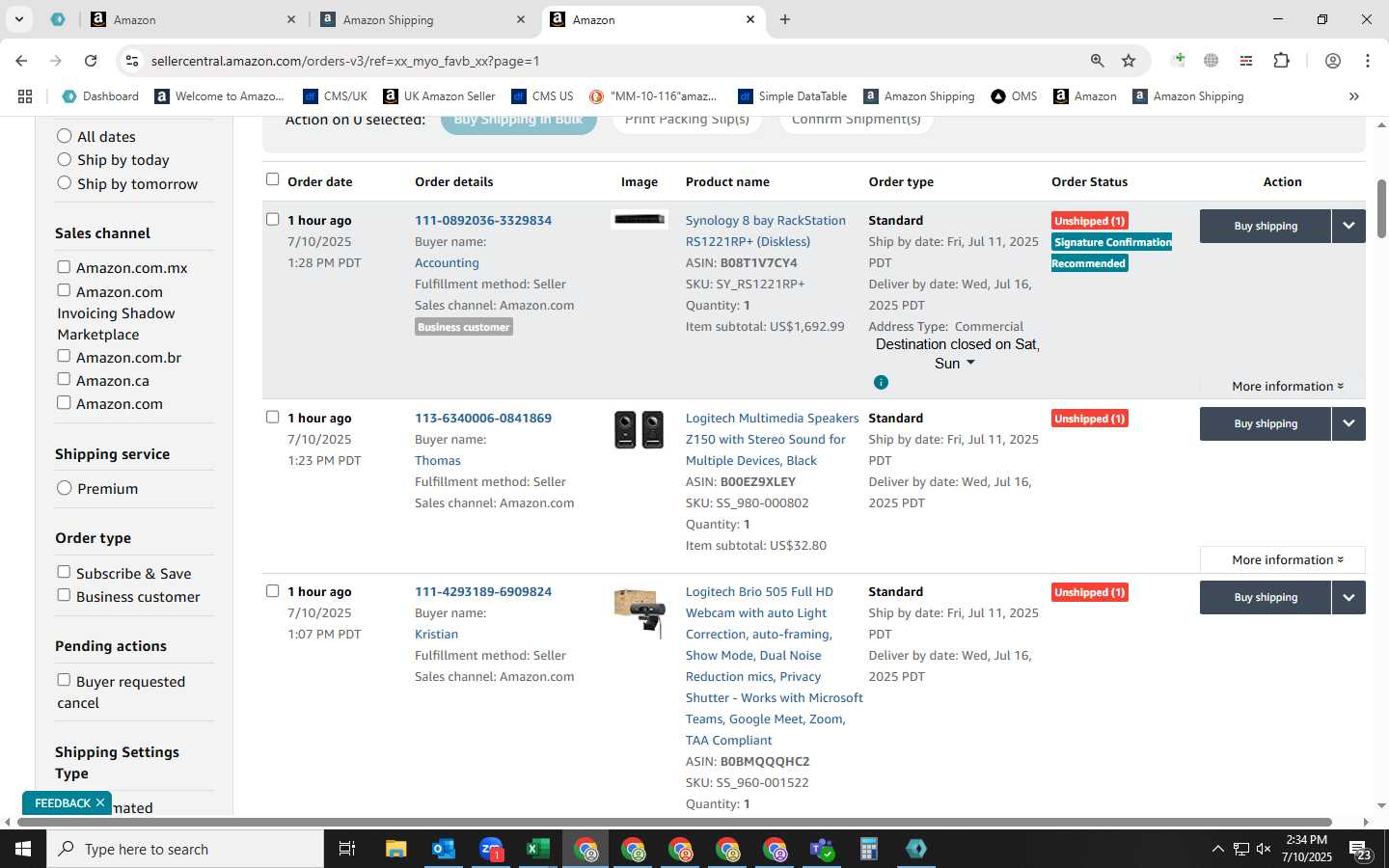The image size is (1389, 868).
Task: Click the horizontal scrollbar at page bottom
Action: click(672, 822)
